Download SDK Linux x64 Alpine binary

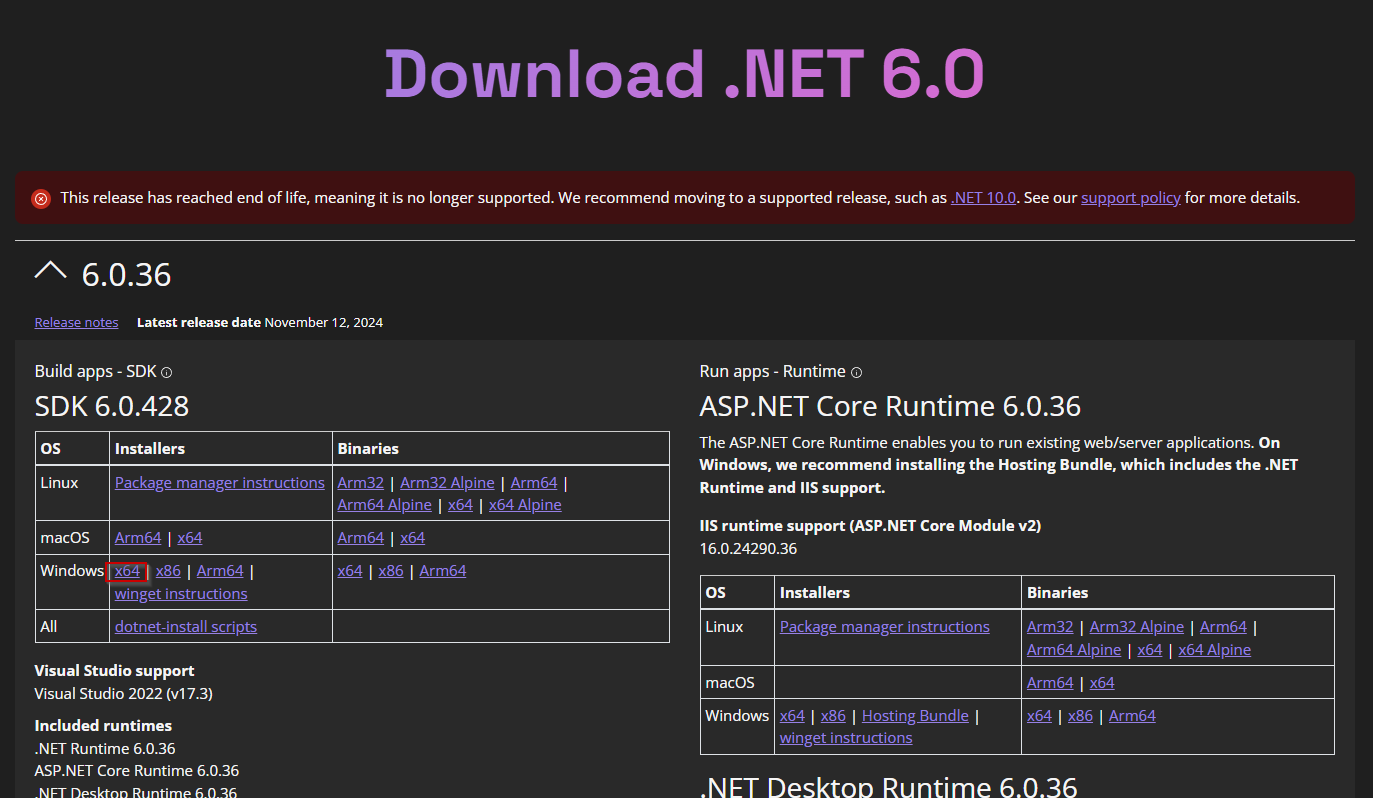tap(525, 505)
